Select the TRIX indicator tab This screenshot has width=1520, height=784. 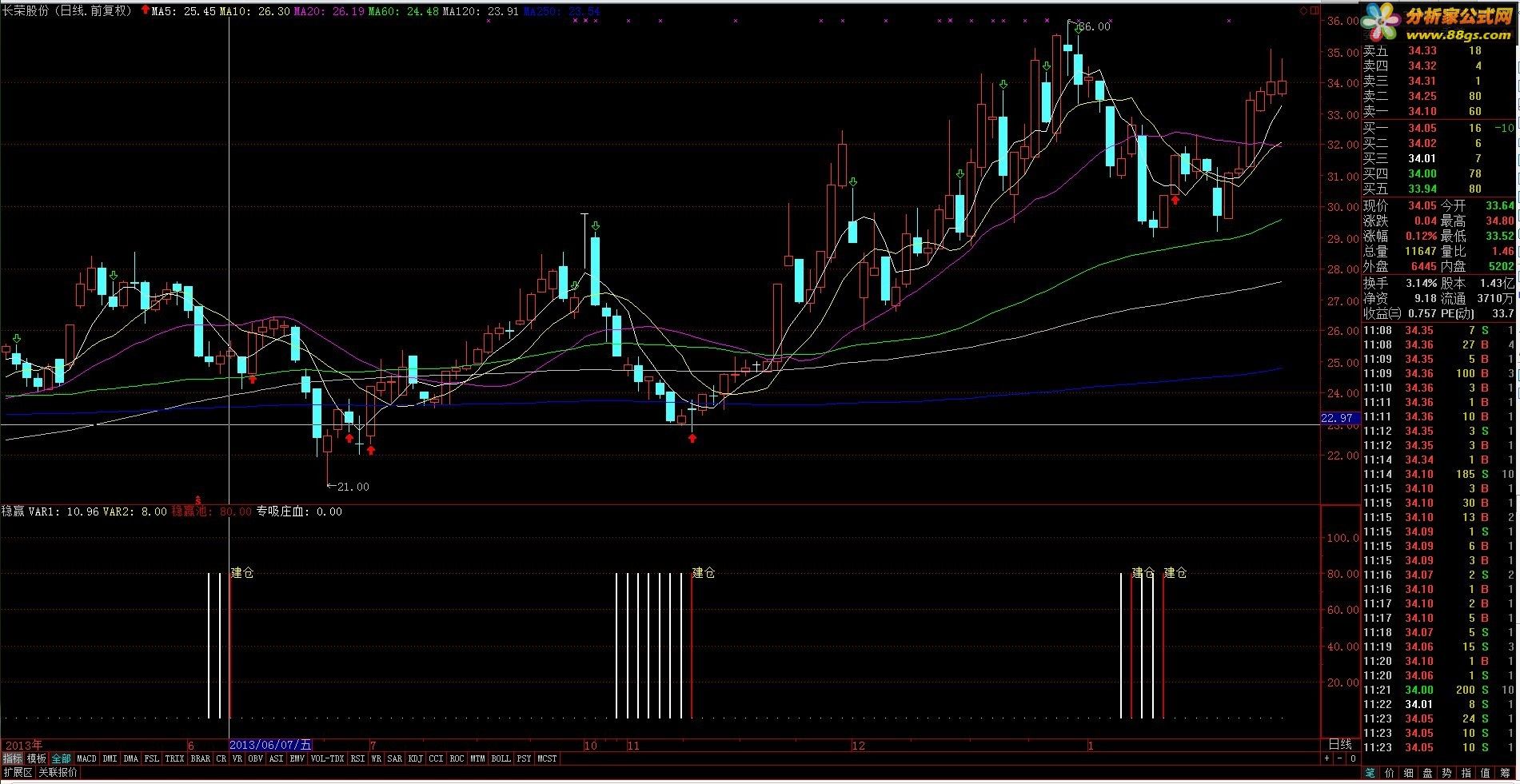pos(174,758)
